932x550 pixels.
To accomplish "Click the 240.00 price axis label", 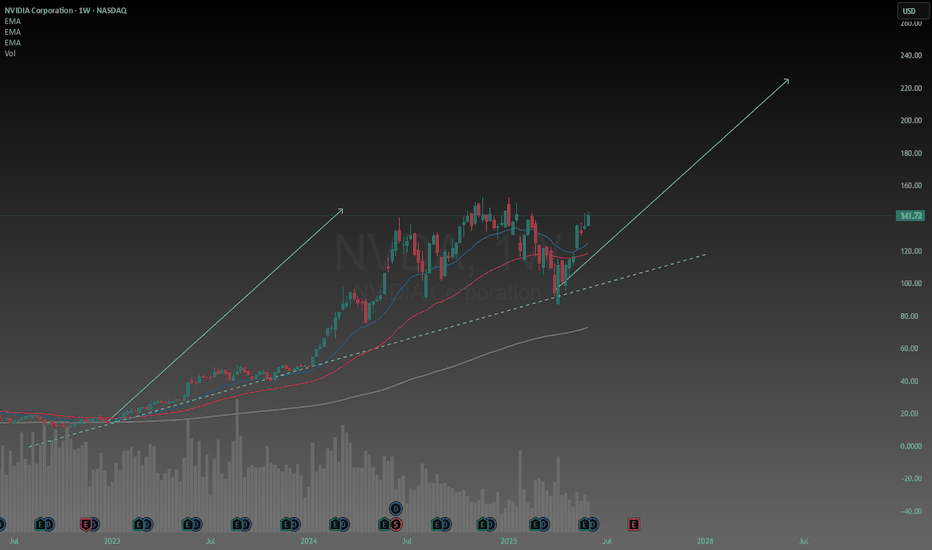I will [911, 55].
